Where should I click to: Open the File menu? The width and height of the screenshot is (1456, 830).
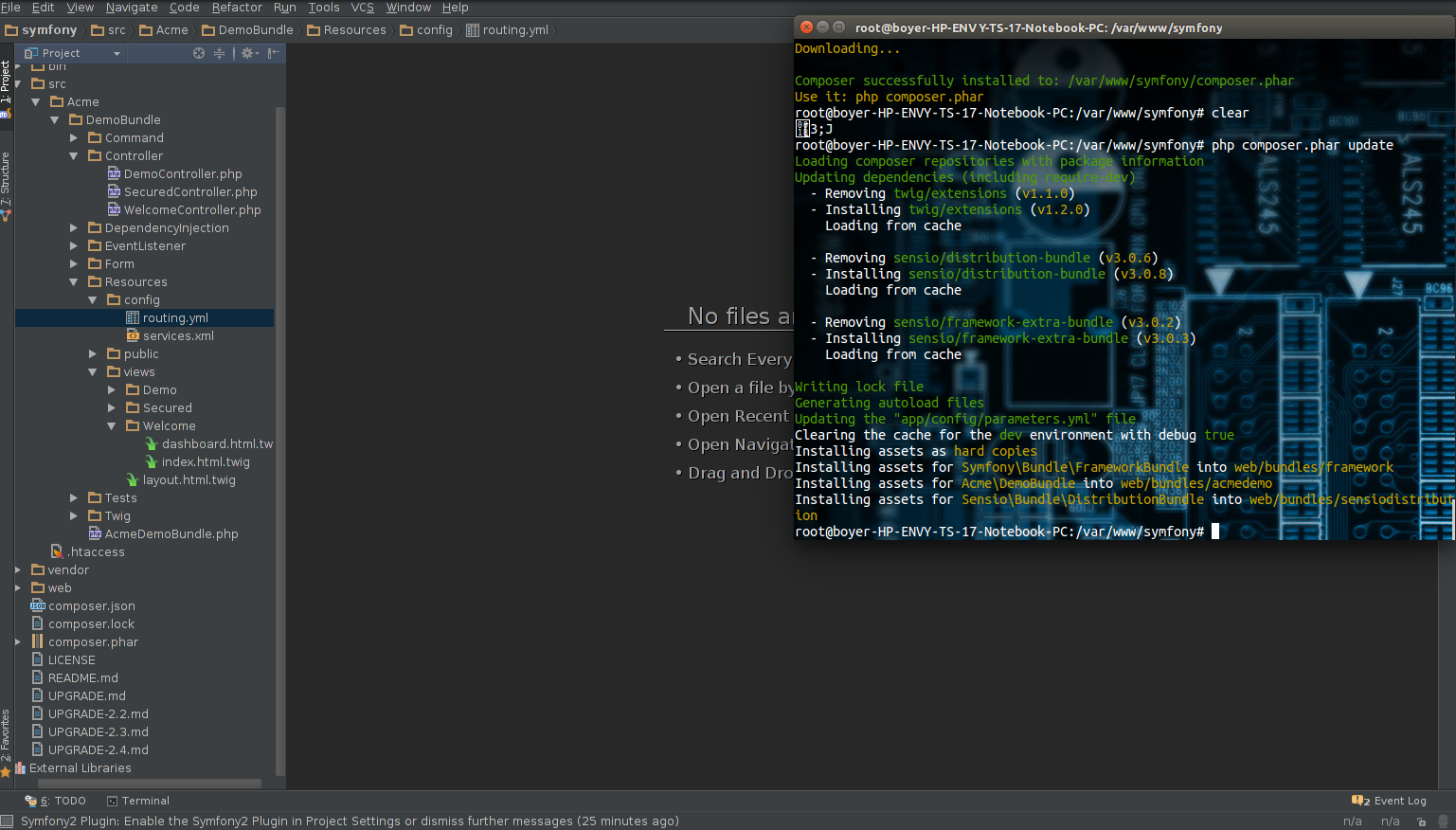click(x=11, y=8)
